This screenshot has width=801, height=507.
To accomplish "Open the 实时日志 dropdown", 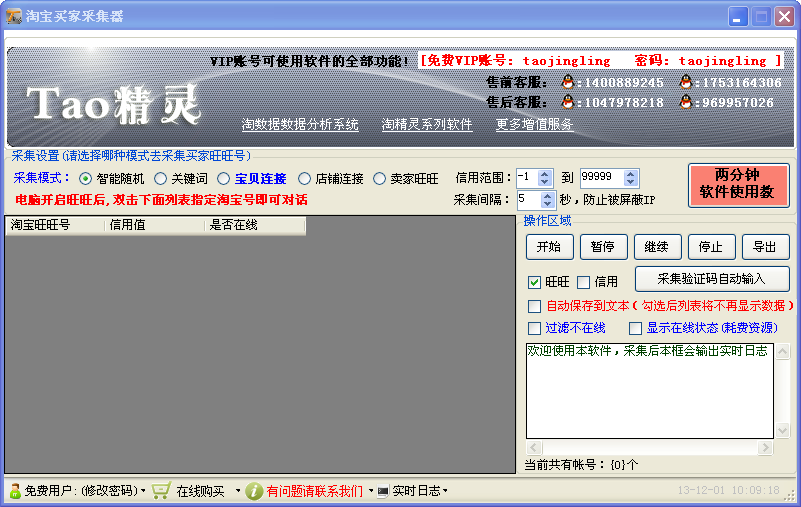I will click(445, 491).
